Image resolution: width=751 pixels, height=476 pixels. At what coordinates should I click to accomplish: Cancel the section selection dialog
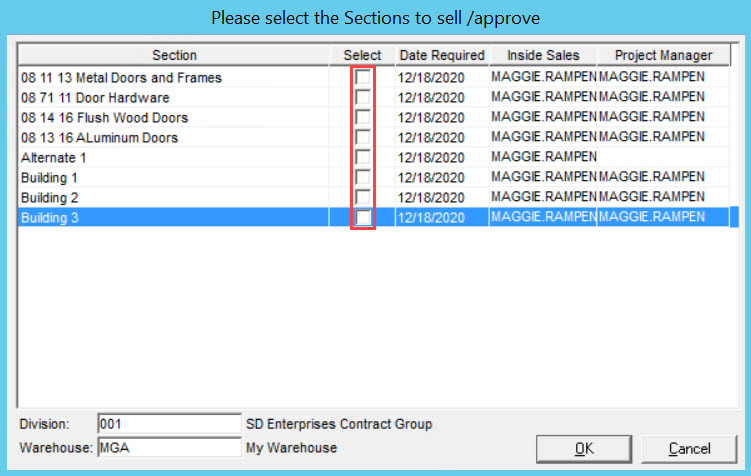(689, 449)
